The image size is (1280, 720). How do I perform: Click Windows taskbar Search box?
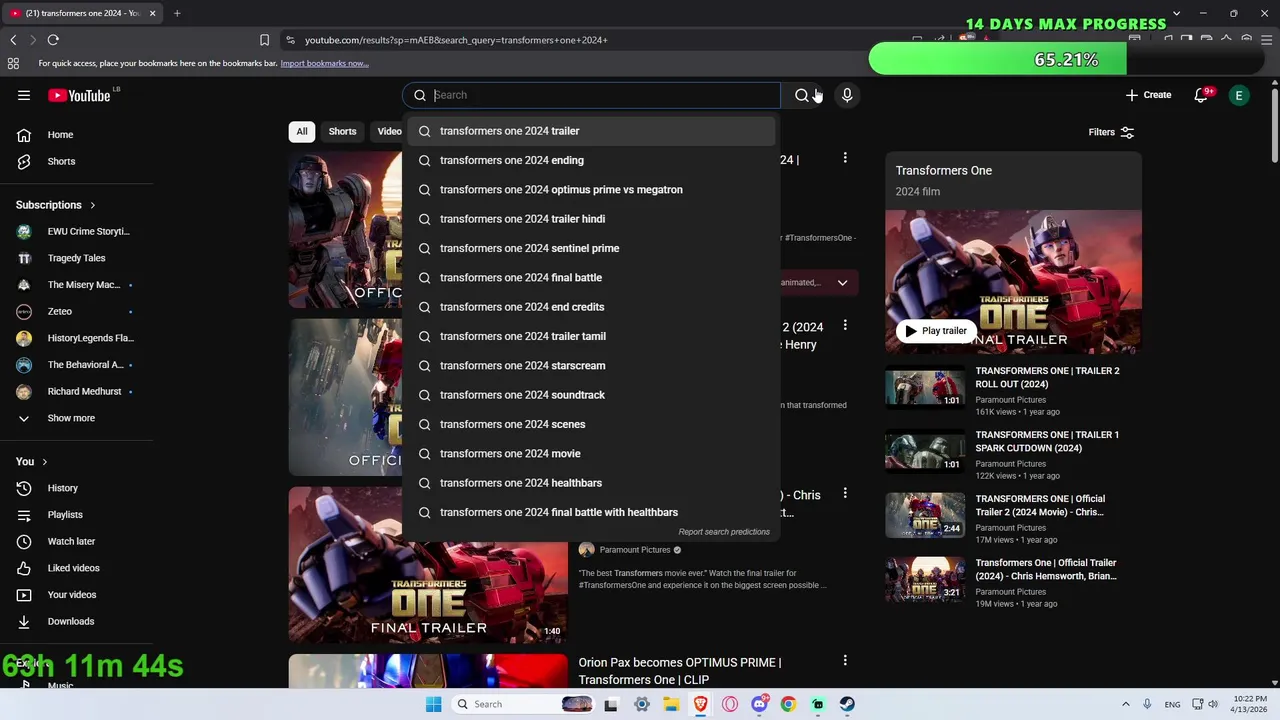tap(525, 704)
